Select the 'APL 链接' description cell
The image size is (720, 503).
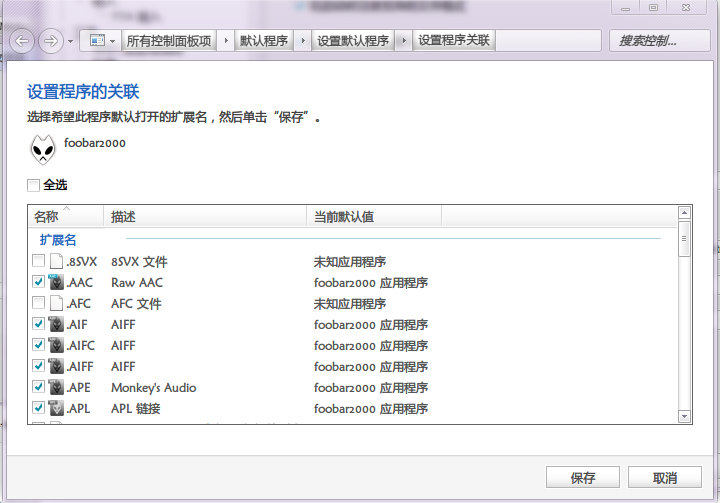coord(135,408)
